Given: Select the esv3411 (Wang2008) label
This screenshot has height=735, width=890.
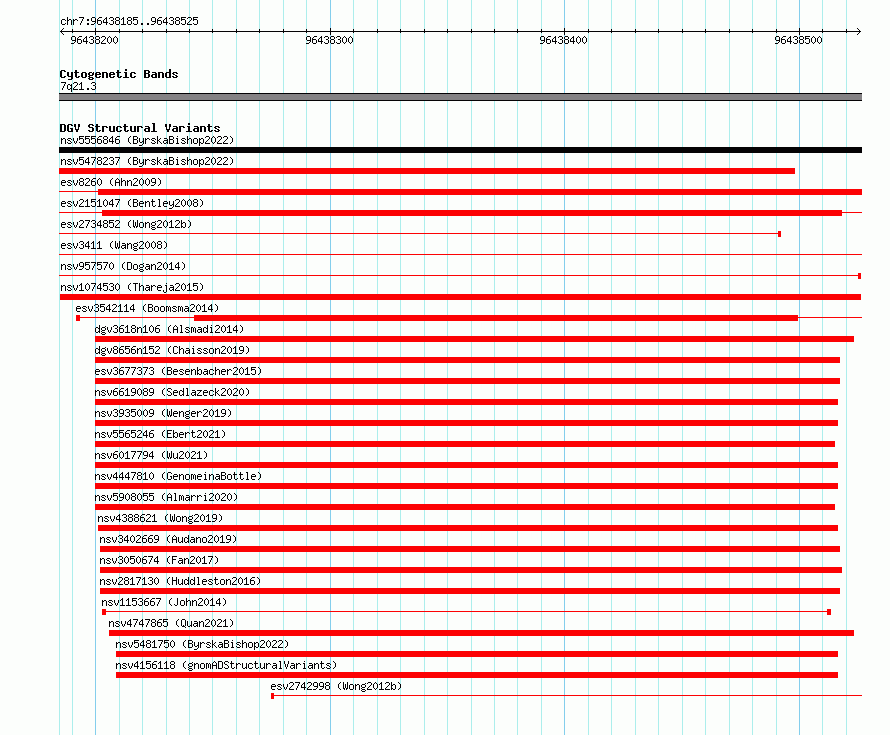Looking at the screenshot, I should (x=114, y=245).
